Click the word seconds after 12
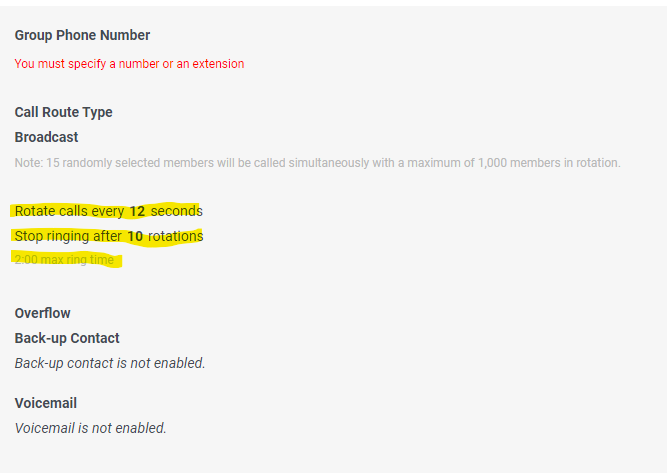 [176, 211]
